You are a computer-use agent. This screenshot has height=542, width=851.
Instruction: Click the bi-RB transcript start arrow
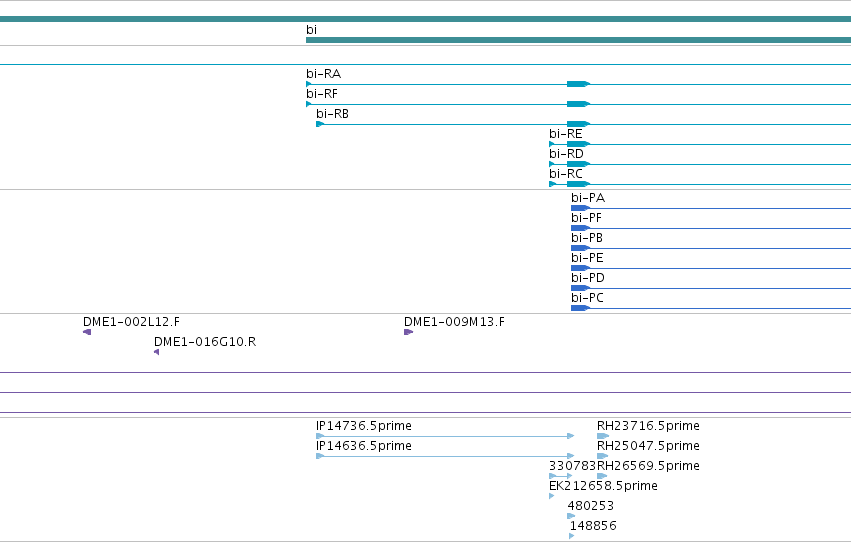[320, 124]
